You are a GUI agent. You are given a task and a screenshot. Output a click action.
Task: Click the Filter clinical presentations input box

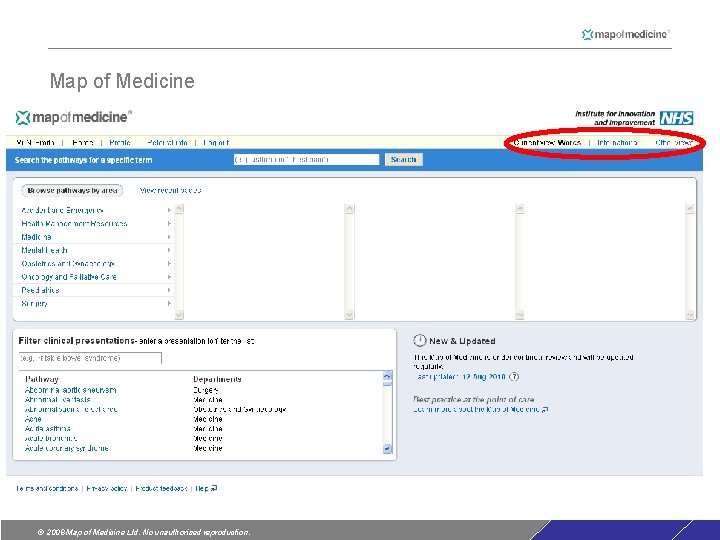(90, 358)
